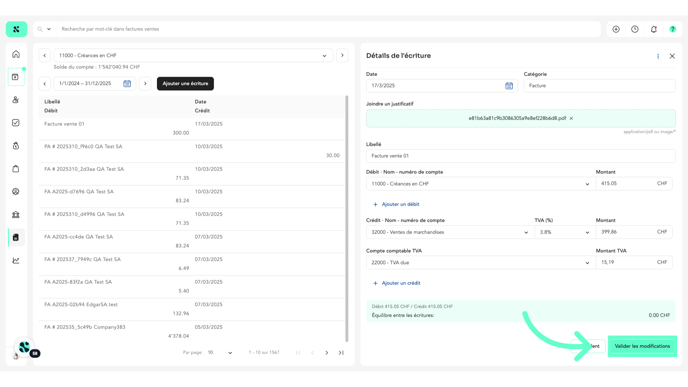688x387 pixels.
Task: Click the search magnifier icon
Action: pos(40,29)
